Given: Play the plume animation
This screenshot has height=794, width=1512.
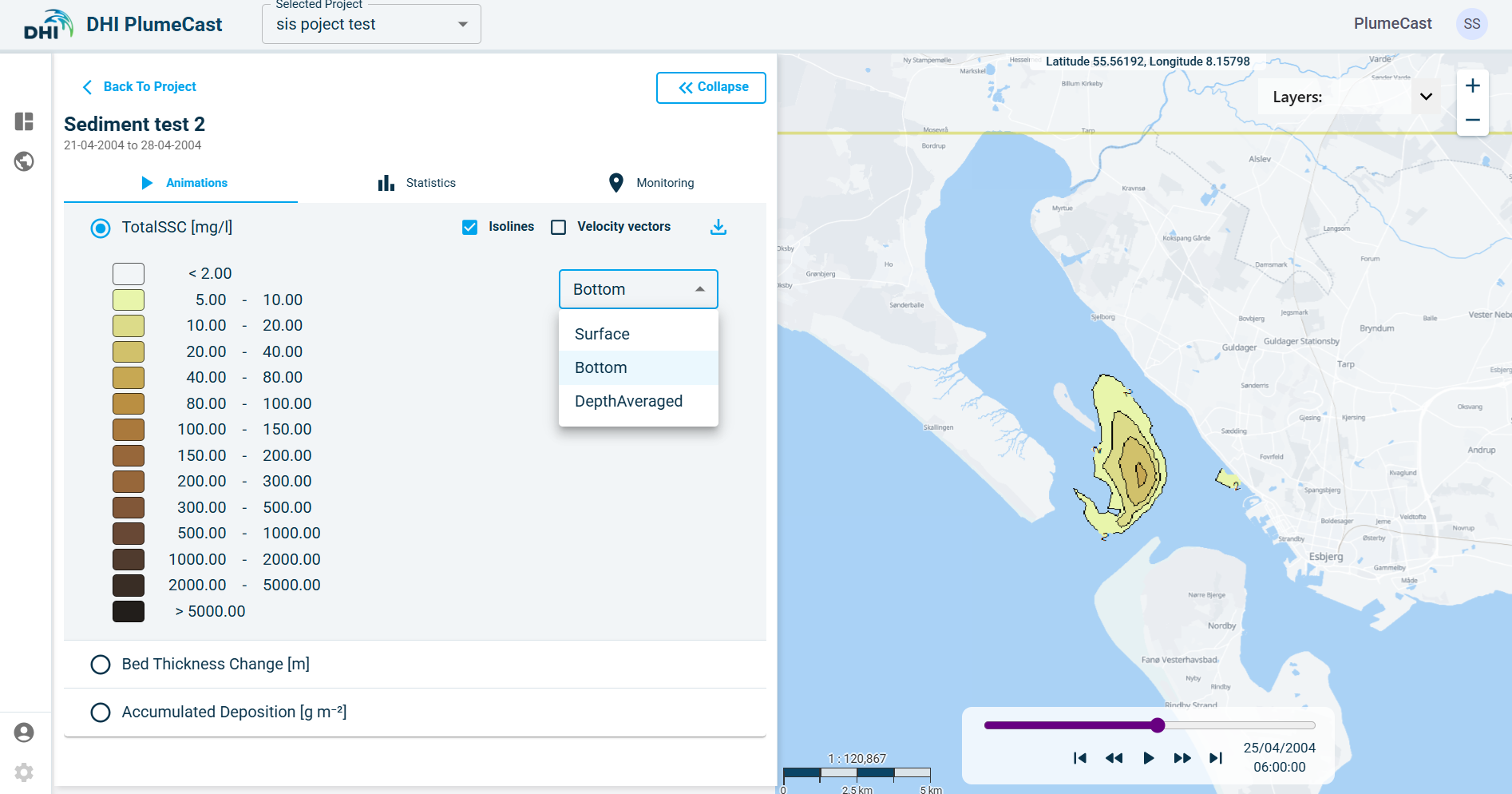Looking at the screenshot, I should click(1148, 758).
